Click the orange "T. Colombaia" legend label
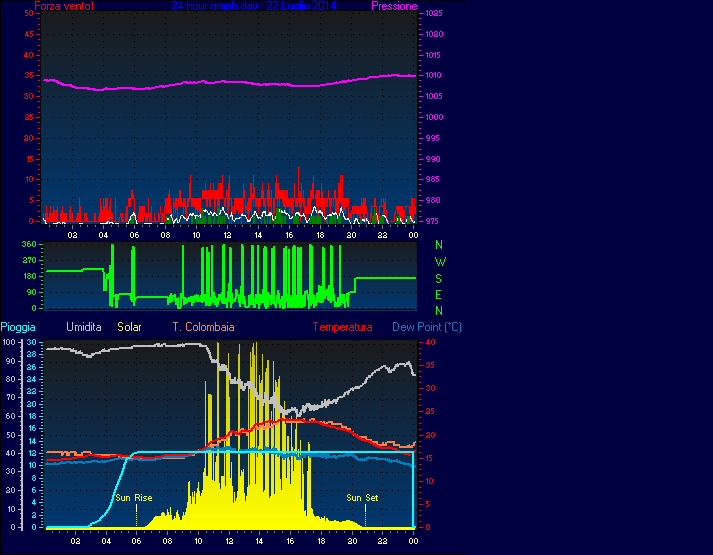Viewport: 713px width, 555px height. coord(203,327)
